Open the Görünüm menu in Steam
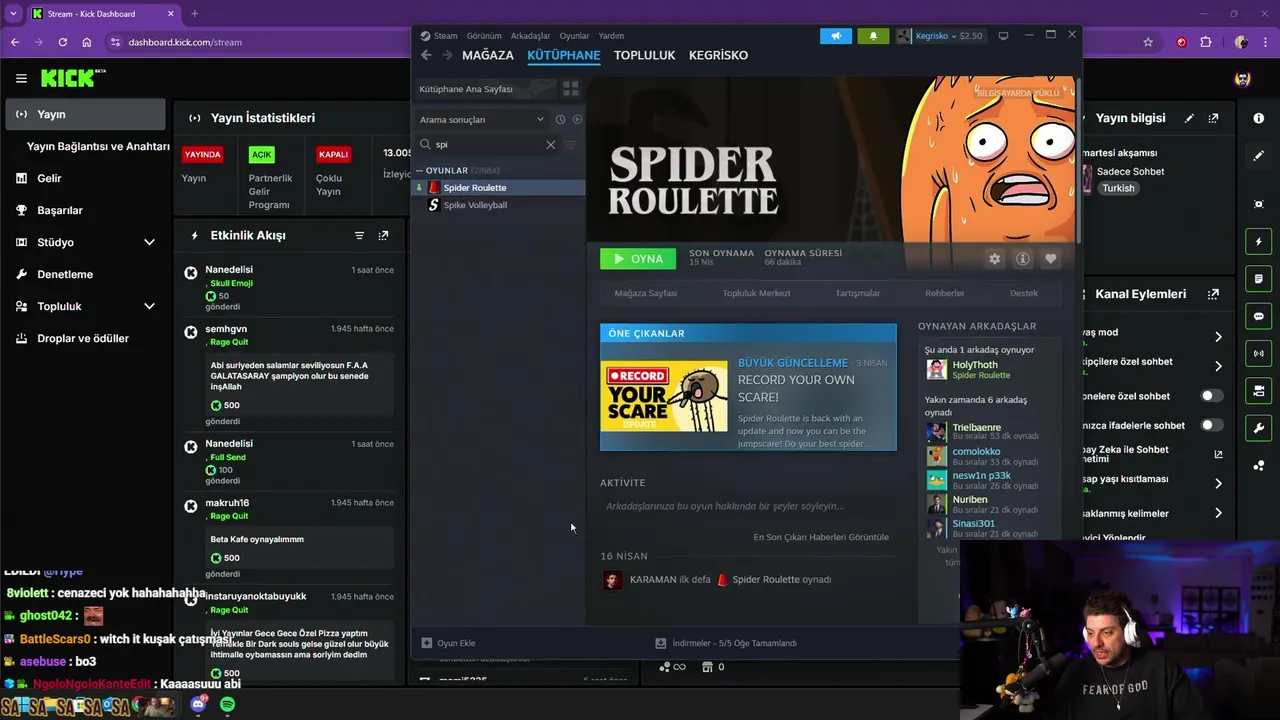 [484, 36]
